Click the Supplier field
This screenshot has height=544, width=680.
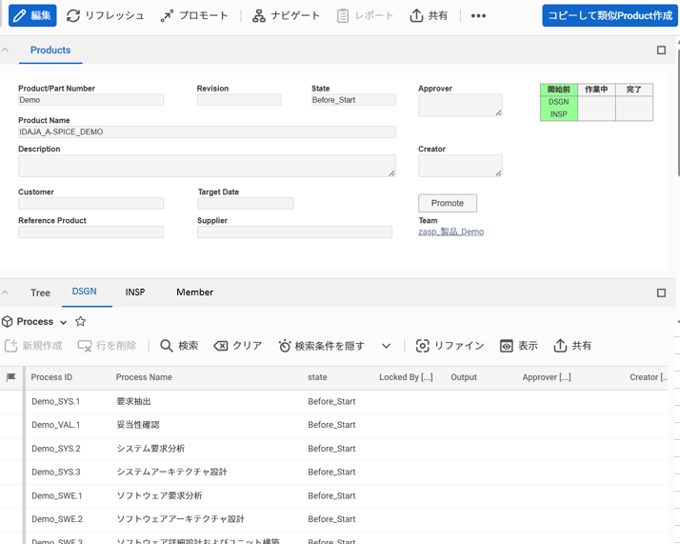[294, 232]
